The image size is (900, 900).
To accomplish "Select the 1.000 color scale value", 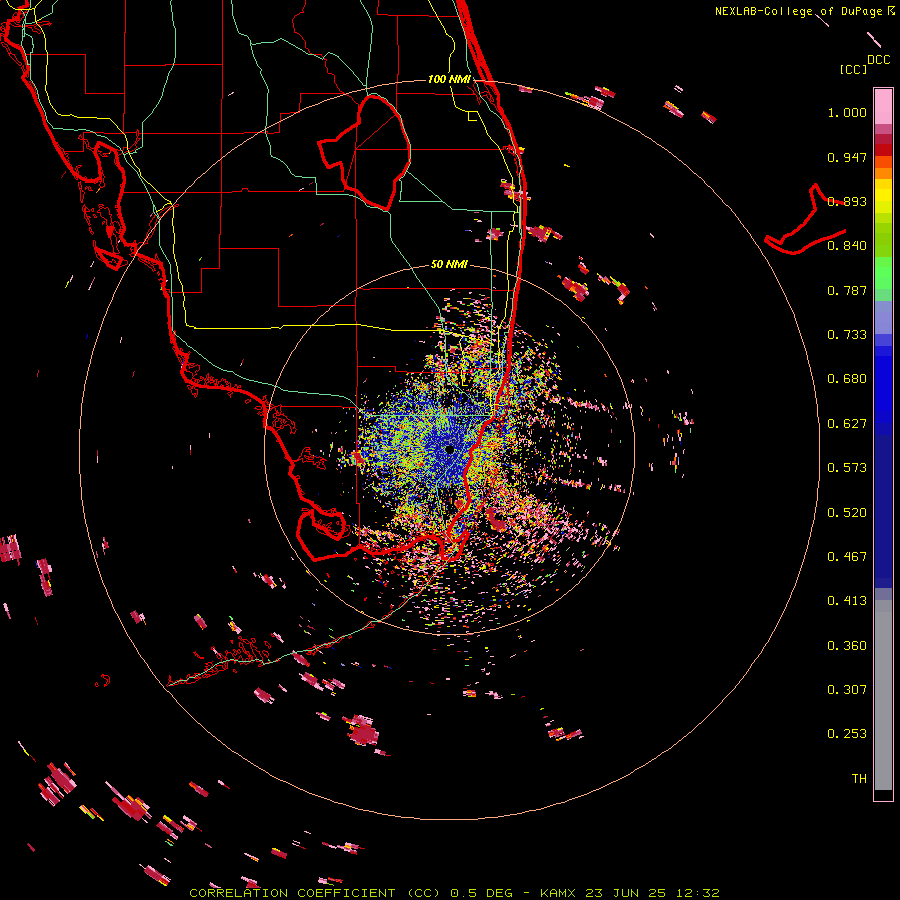I will (847, 112).
